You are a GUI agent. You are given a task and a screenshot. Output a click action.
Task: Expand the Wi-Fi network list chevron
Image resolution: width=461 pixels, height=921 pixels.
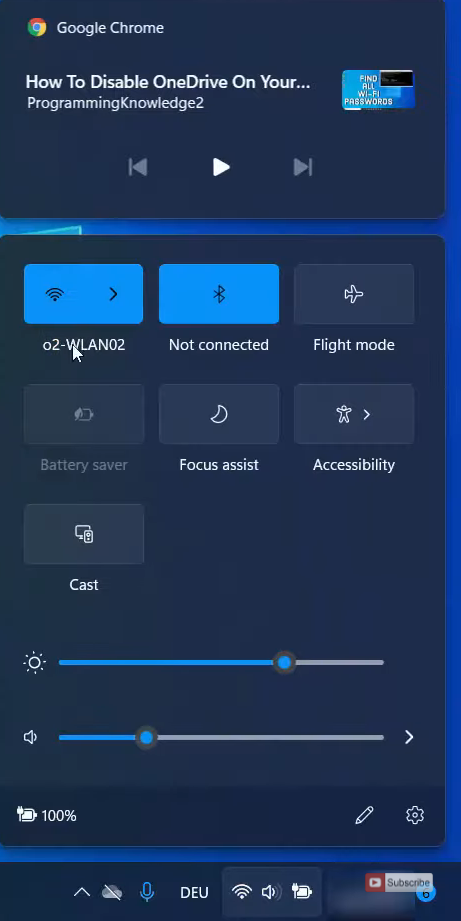coord(114,294)
